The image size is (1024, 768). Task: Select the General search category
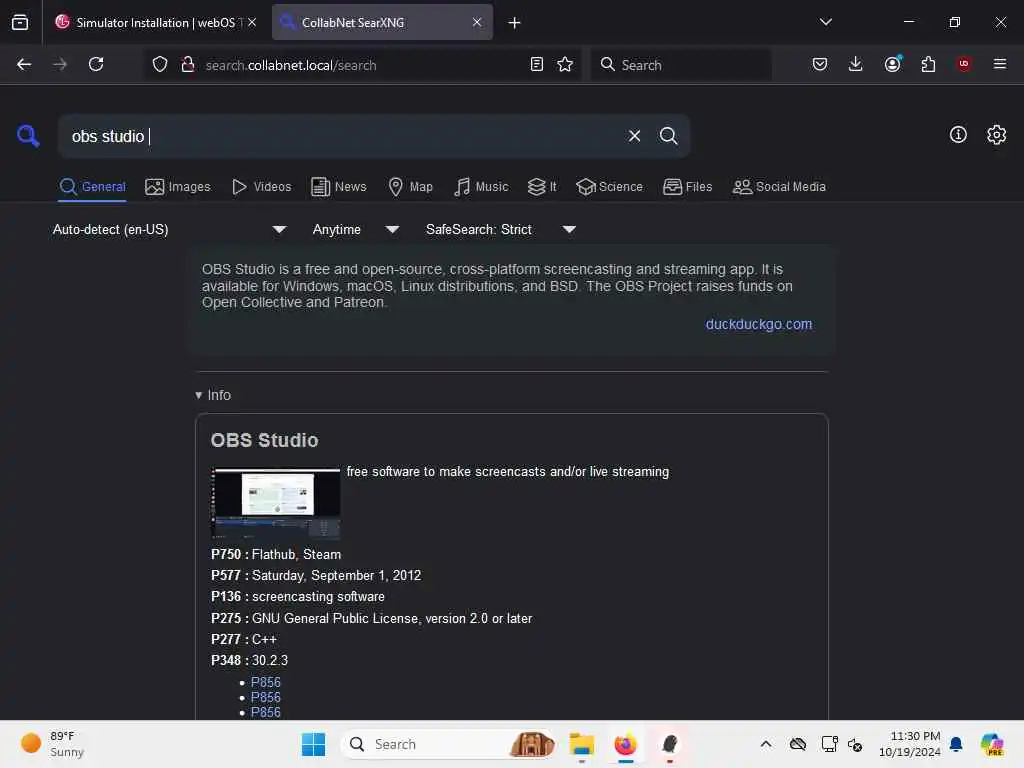pyautogui.click(x=92, y=187)
